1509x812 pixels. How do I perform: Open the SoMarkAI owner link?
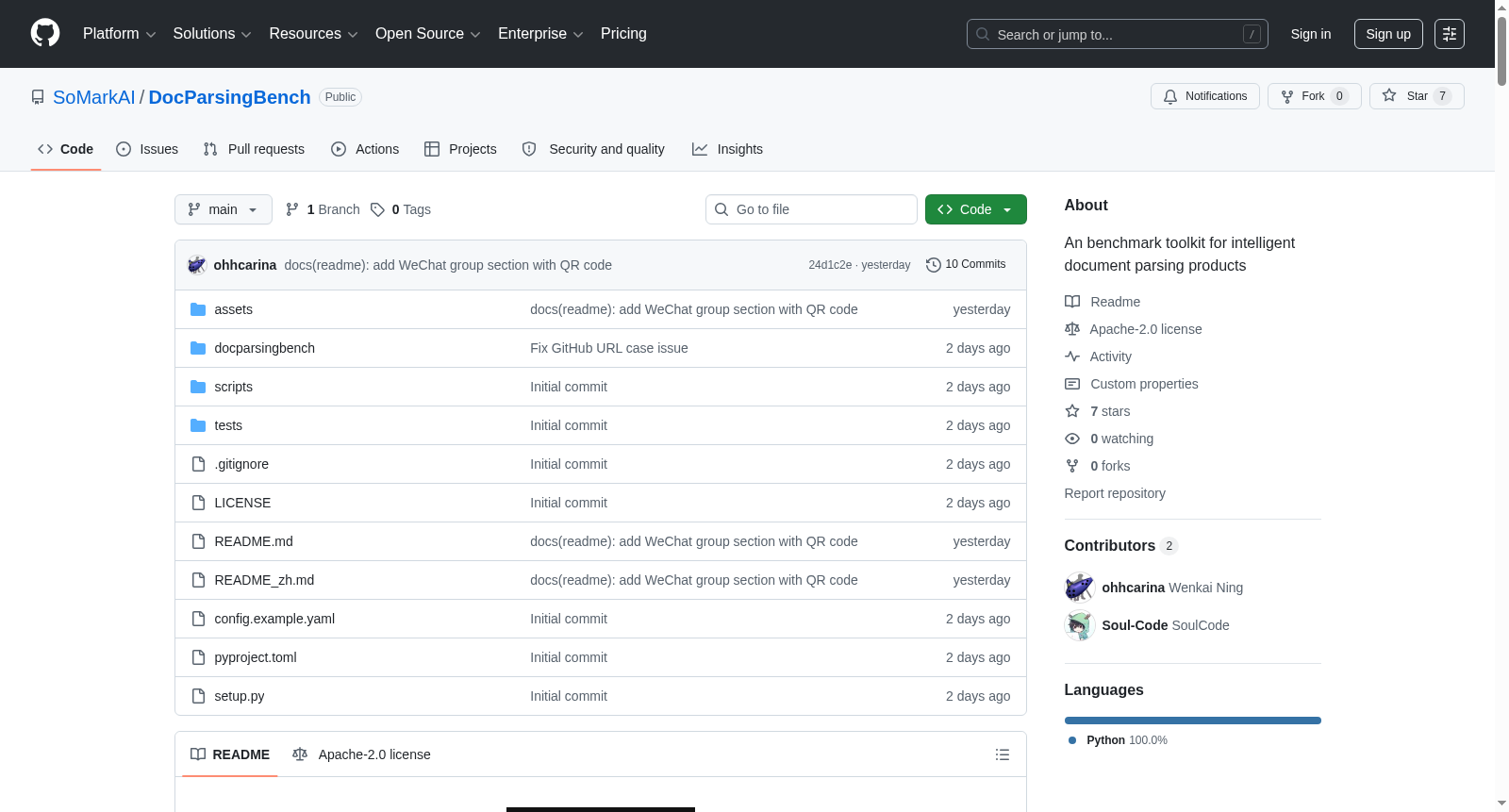[x=94, y=97]
